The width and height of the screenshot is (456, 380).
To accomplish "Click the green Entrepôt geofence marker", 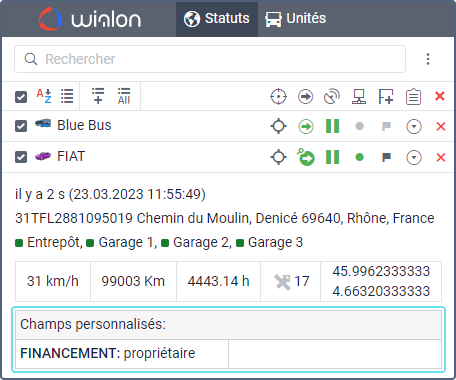I will click(x=19, y=243).
